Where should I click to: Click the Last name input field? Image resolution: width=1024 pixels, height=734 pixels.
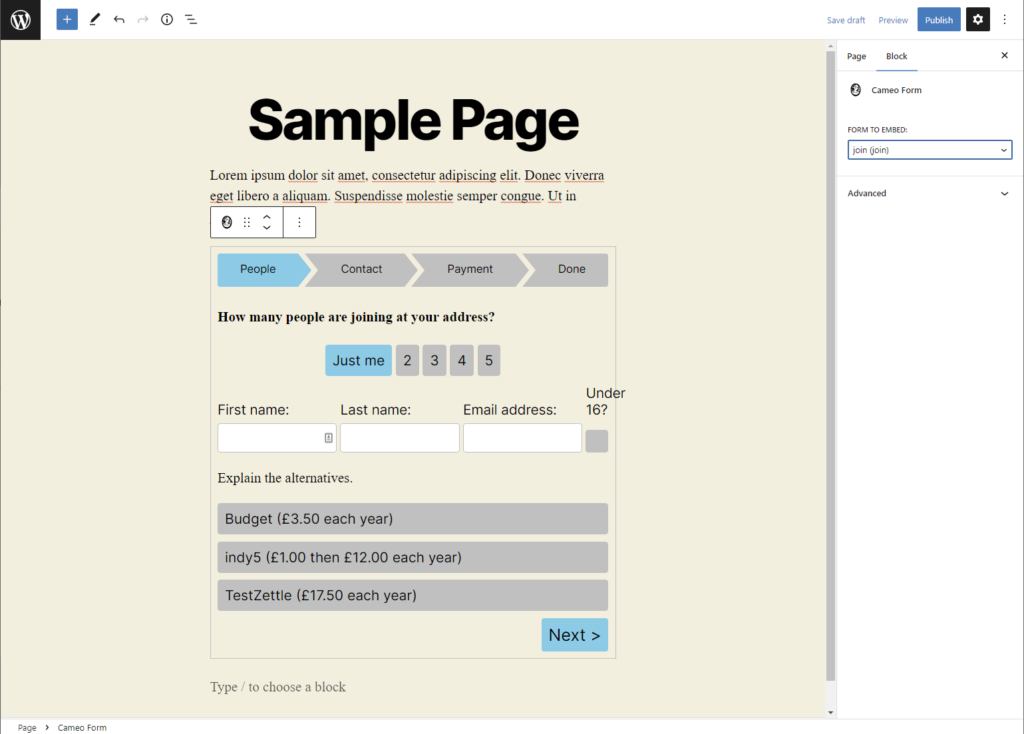400,438
